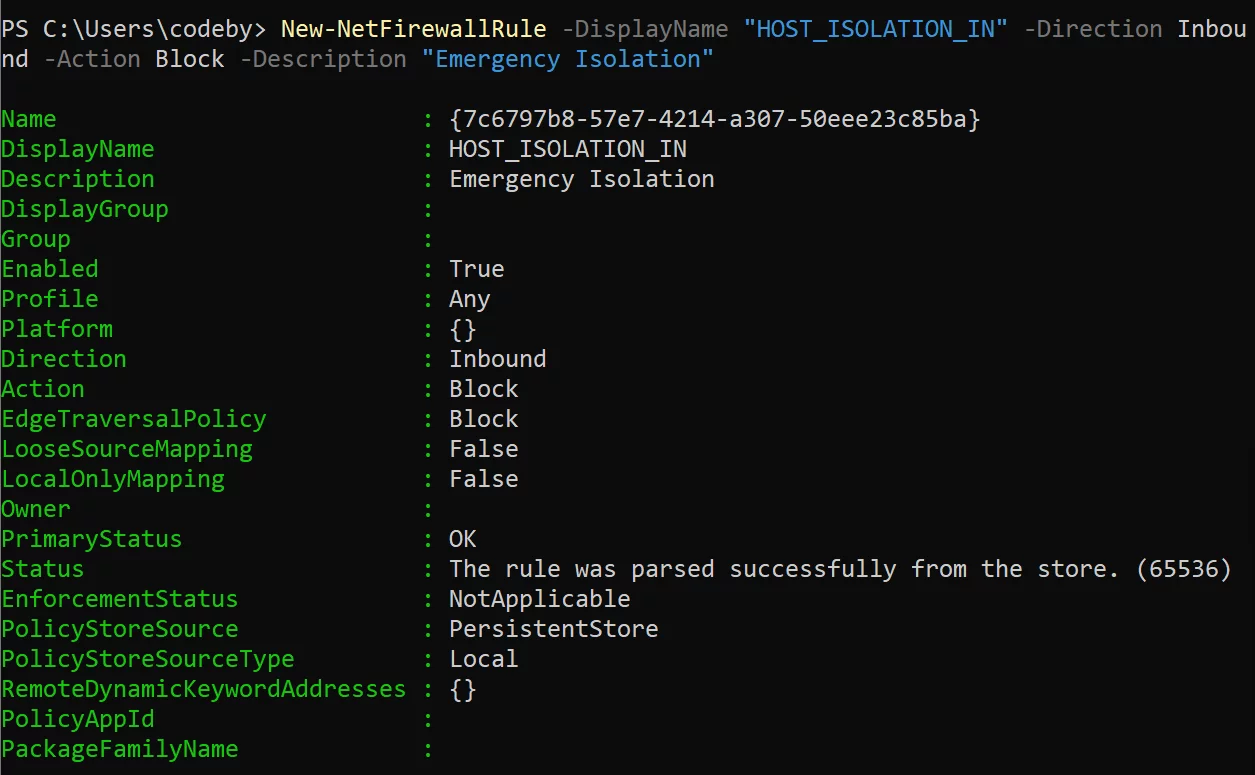Click the PolicyStoreSourceType value Local
Screen dimensions: 1255x775
(484, 659)
